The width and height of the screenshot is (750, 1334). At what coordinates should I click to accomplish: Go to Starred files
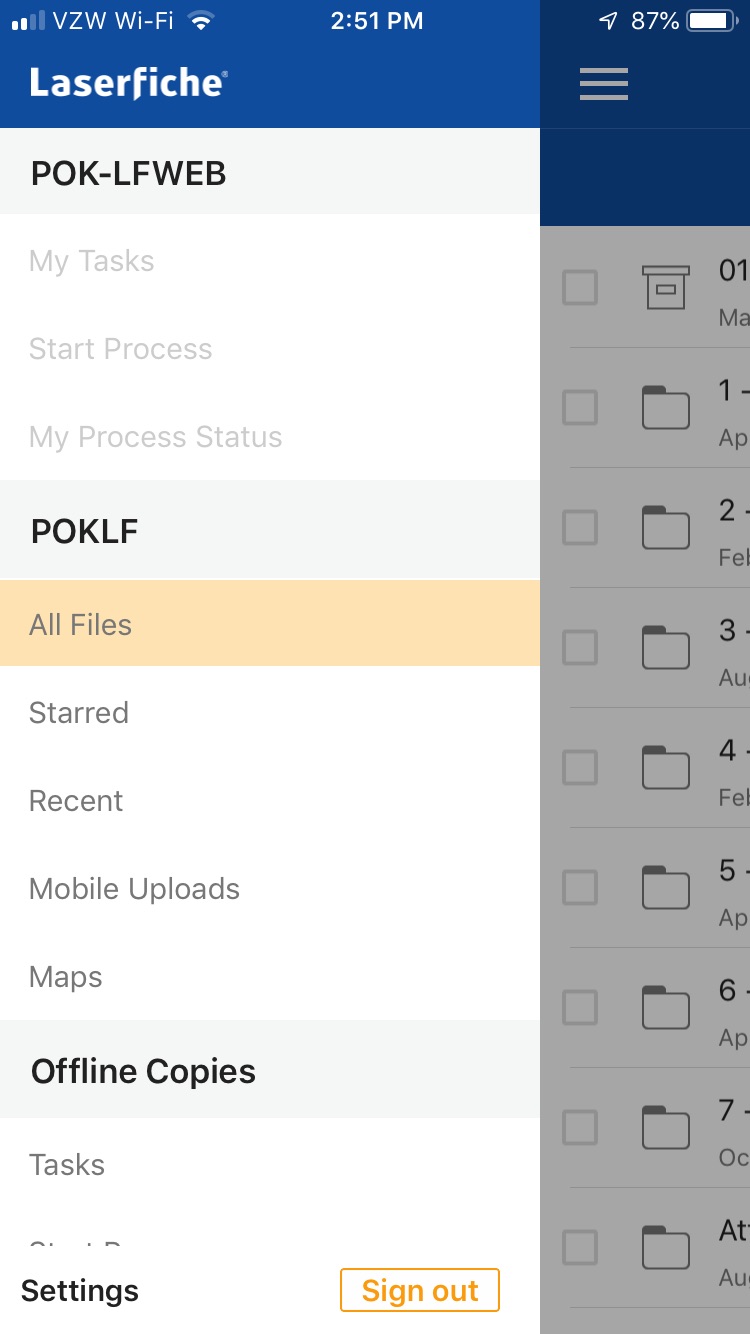tap(79, 713)
